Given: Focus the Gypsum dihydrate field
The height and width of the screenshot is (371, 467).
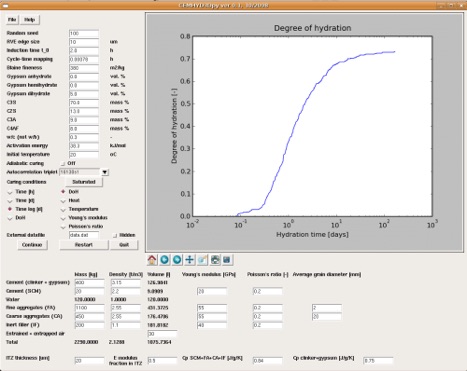Looking at the screenshot, I should coord(84,94).
